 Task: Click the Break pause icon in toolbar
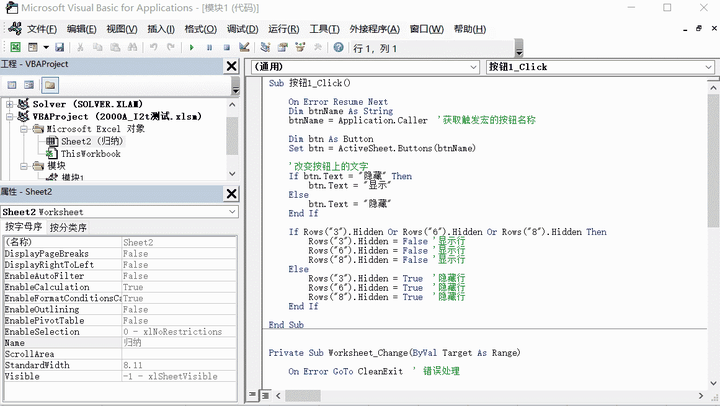pyautogui.click(x=209, y=47)
